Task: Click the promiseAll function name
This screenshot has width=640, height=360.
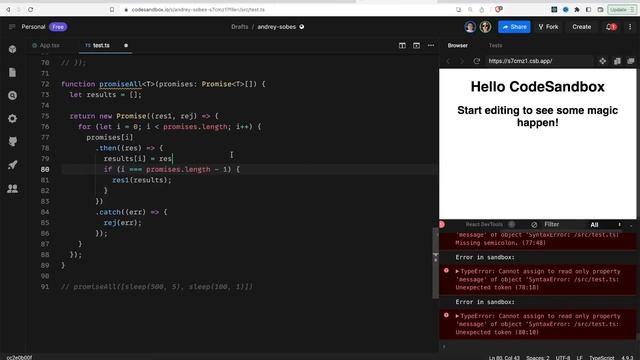Action: tap(120, 84)
